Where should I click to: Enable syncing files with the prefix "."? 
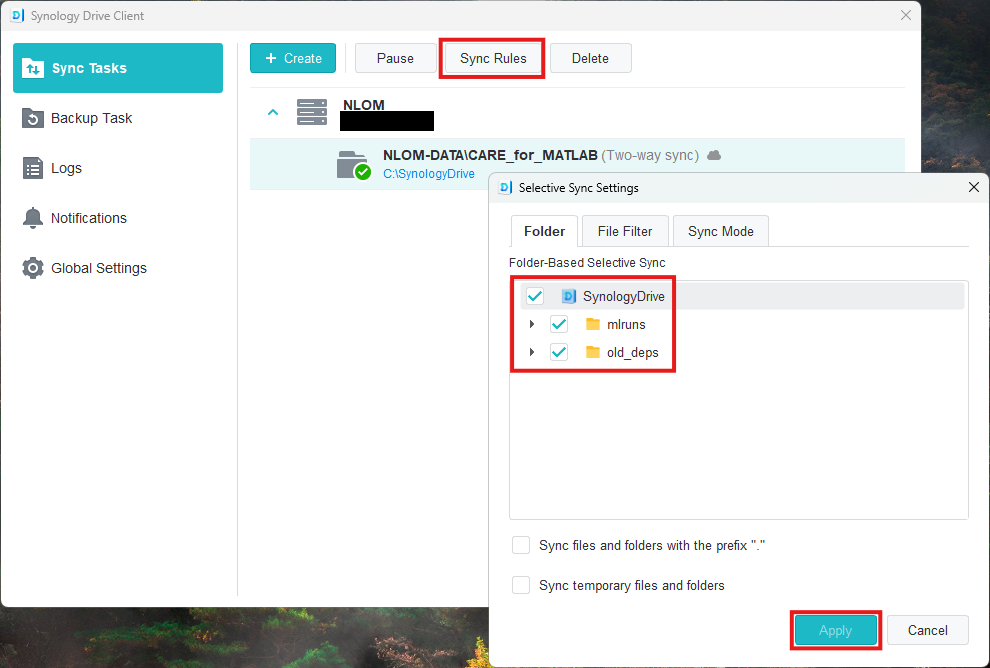point(521,545)
